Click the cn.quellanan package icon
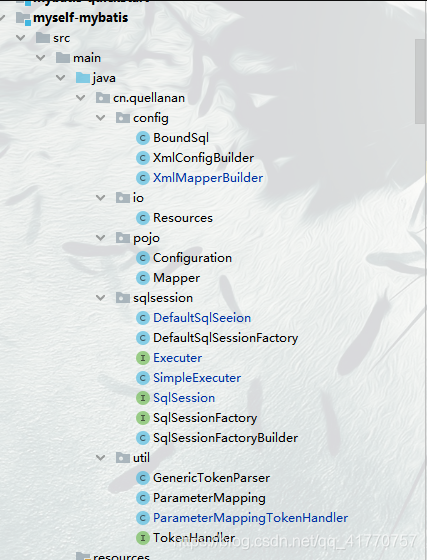427x560 pixels. tap(103, 98)
